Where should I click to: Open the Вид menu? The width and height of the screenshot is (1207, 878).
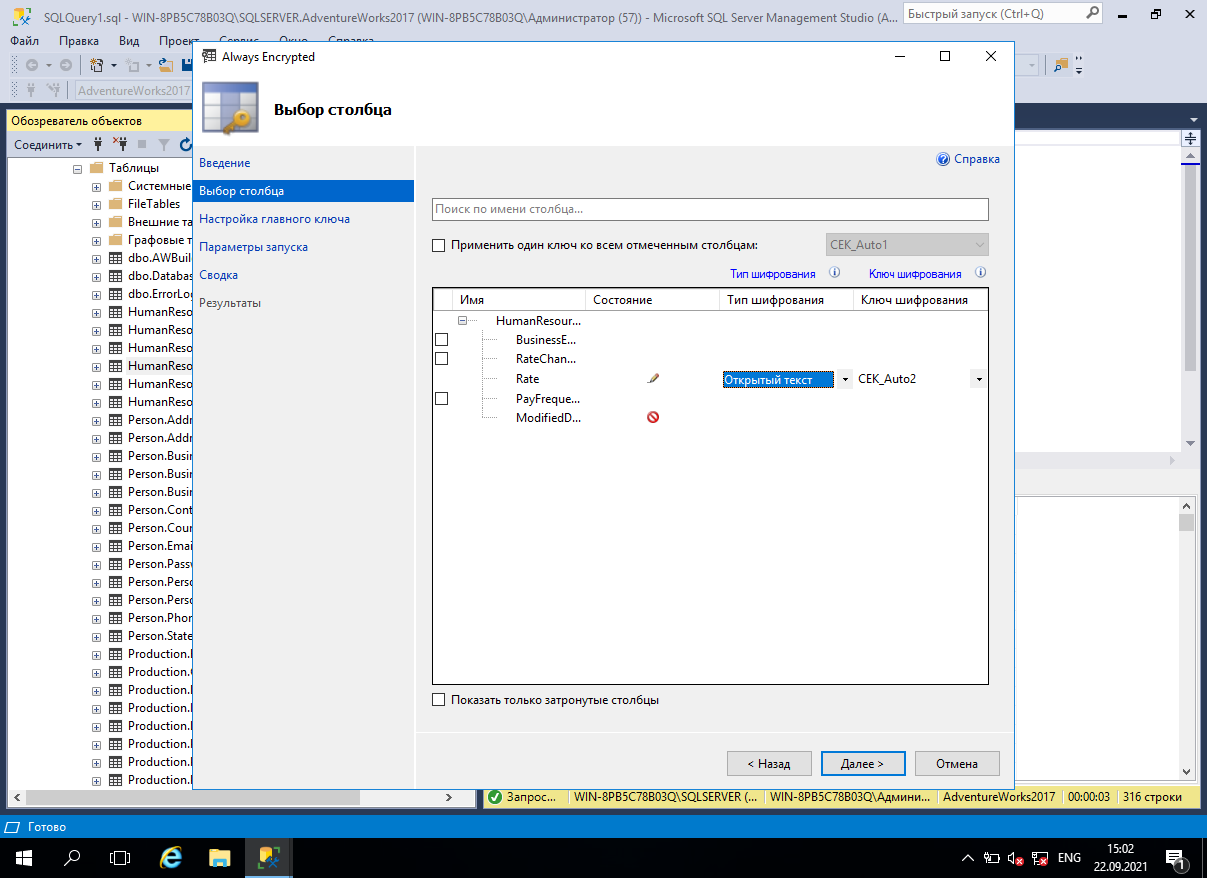tap(129, 41)
